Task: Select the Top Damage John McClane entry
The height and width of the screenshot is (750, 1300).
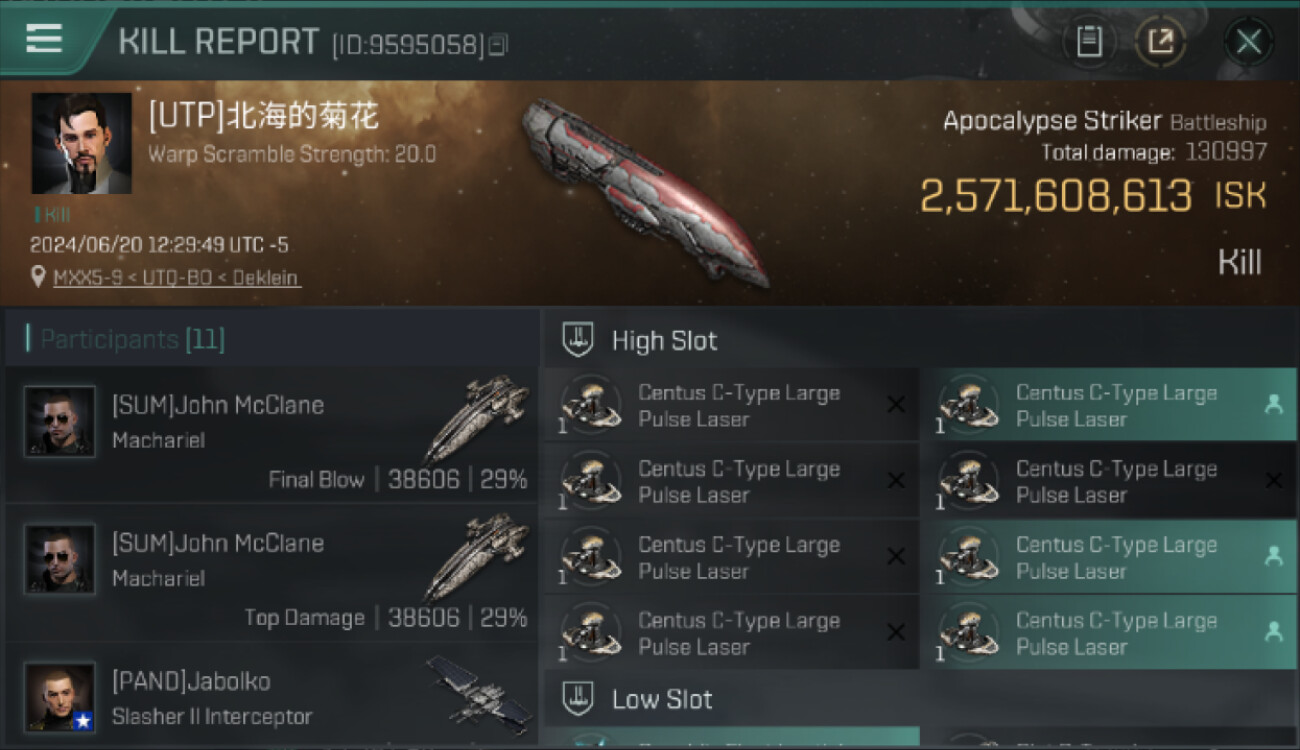Action: tap(272, 573)
